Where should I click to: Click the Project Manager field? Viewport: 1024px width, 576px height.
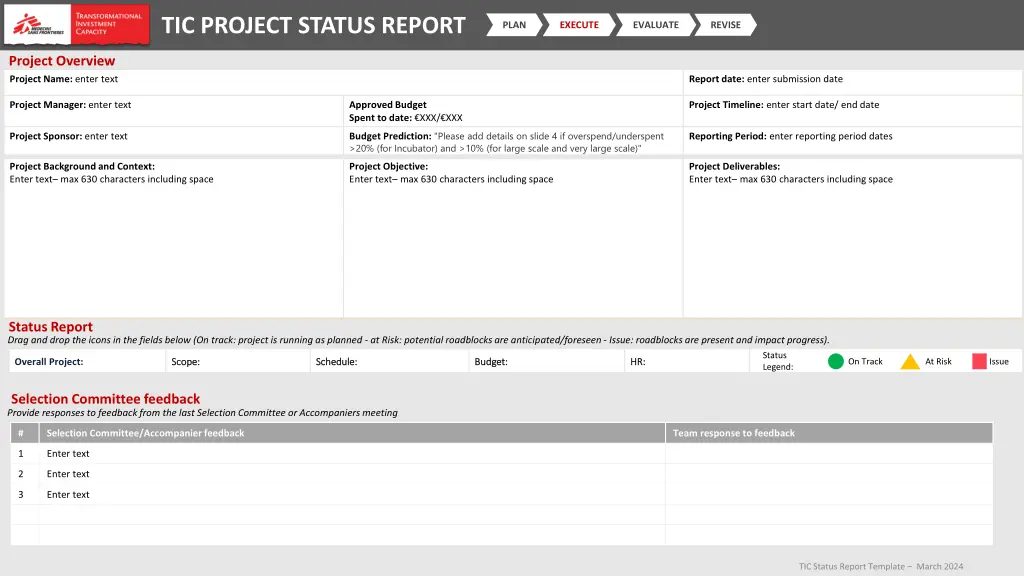[x=173, y=106]
